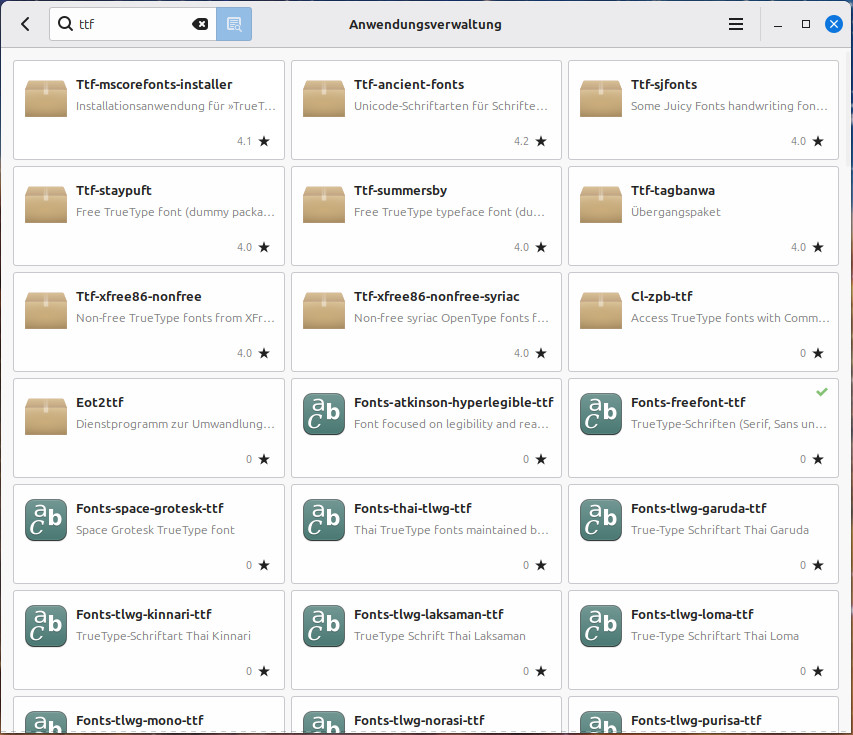The image size is (853, 735).
Task: Select Ttf-staypuft title text
Action: [x=114, y=190]
